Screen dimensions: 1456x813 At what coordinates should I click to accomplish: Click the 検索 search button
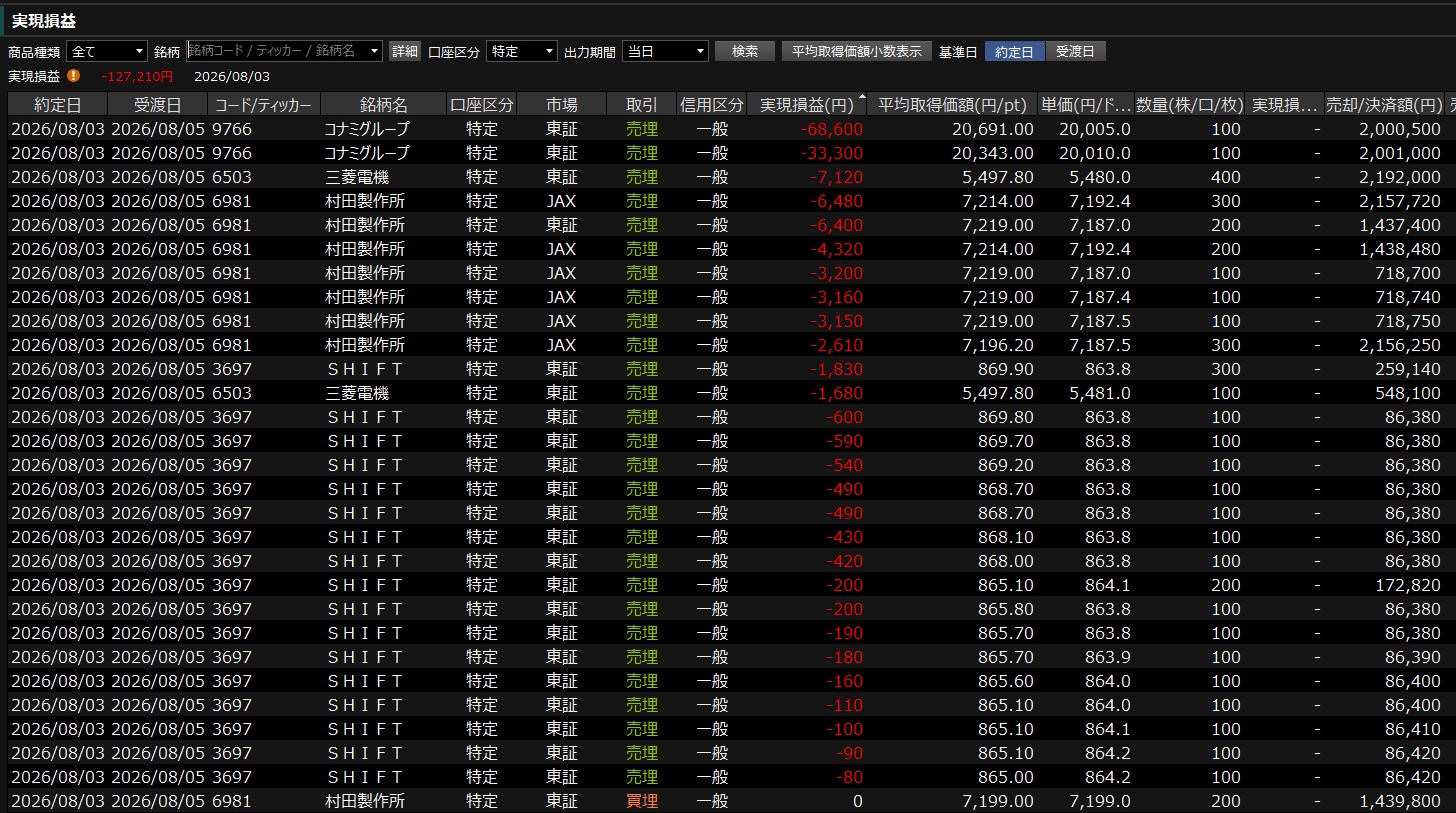pos(745,51)
